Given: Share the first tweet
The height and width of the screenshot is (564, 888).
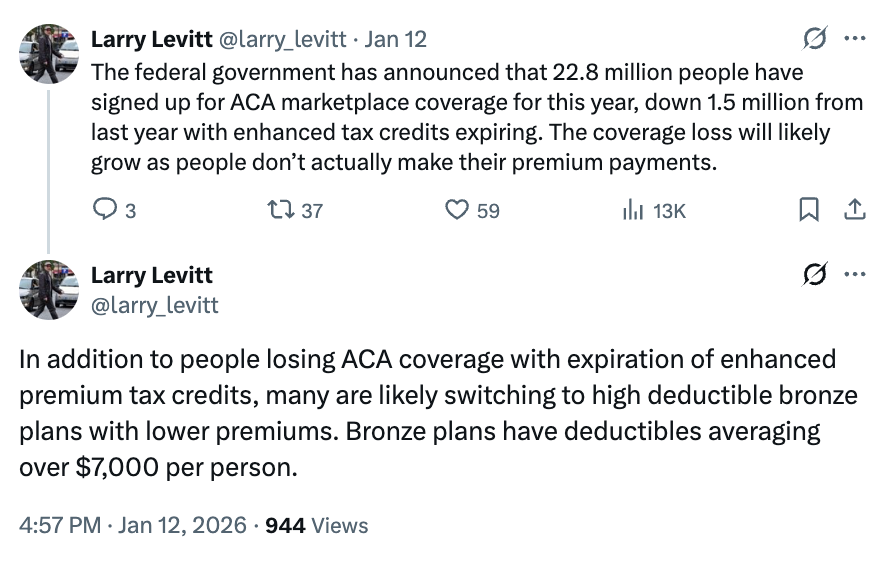Looking at the screenshot, I should coord(854,210).
